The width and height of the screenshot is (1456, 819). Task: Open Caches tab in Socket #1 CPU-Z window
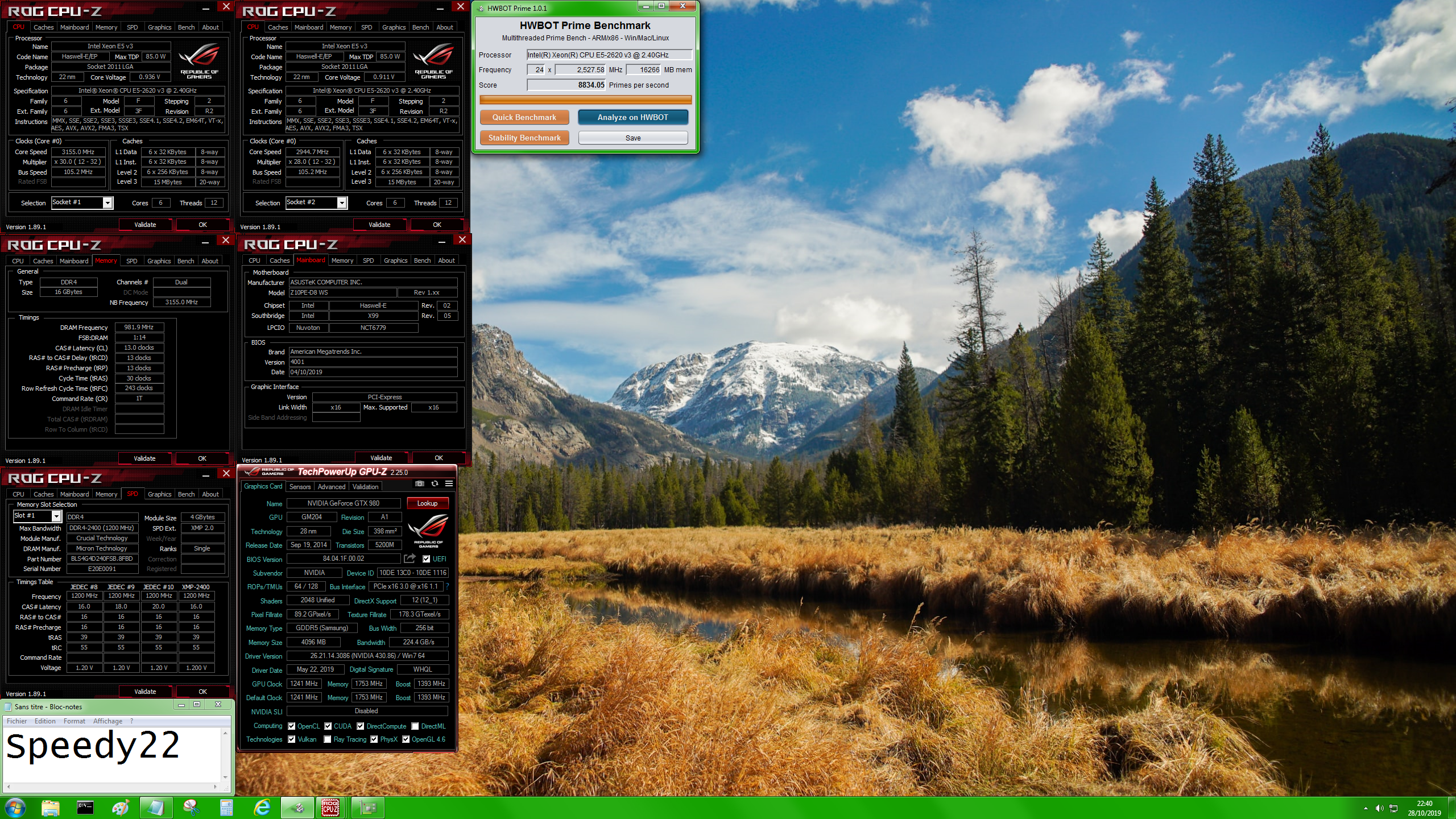click(x=43, y=27)
